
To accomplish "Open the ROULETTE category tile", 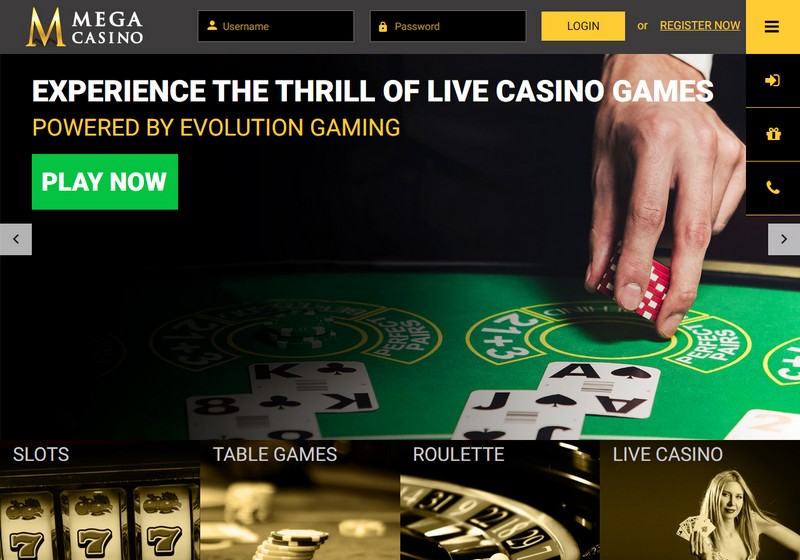I will (x=500, y=500).
